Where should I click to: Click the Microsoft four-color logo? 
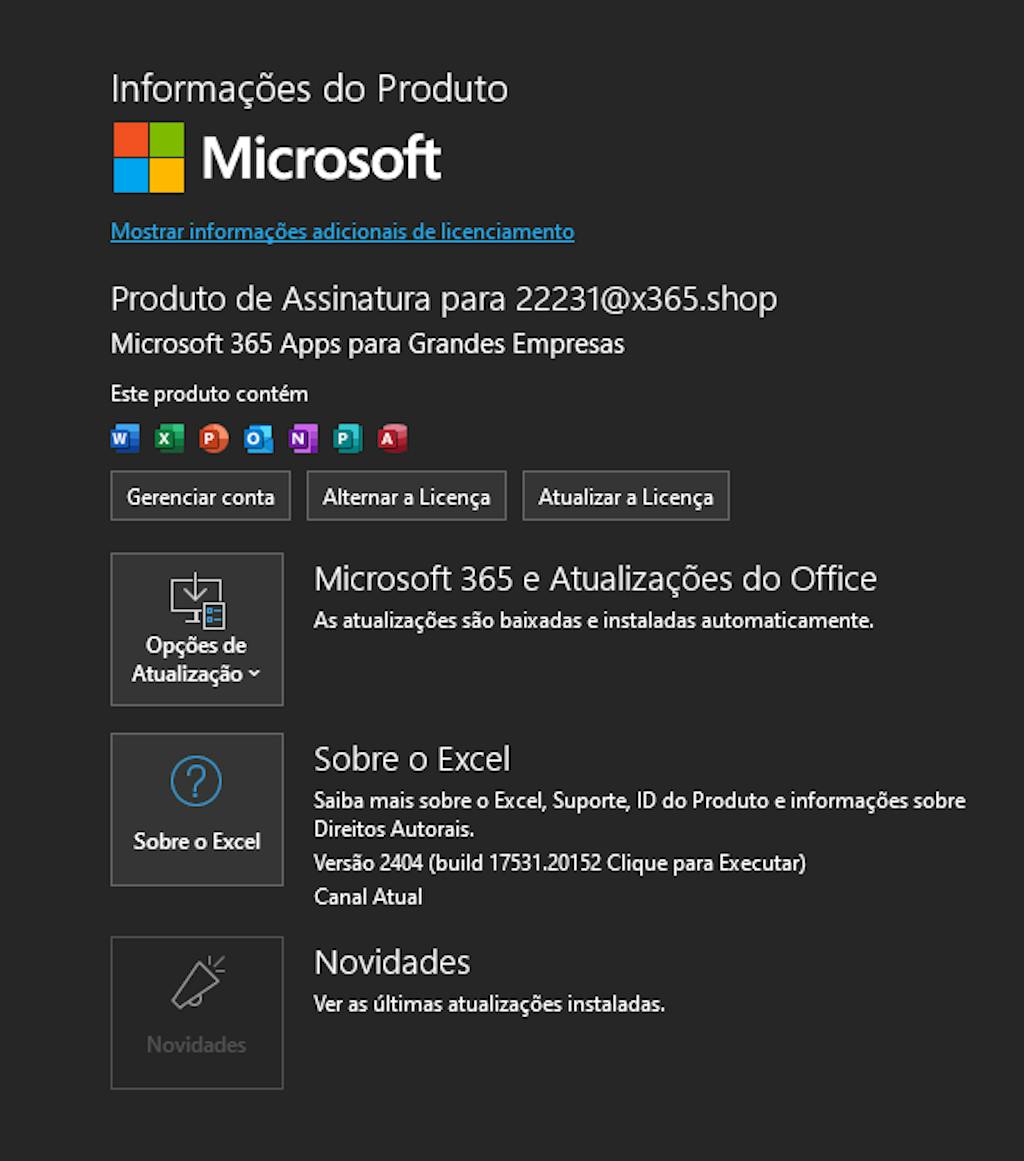click(x=149, y=157)
